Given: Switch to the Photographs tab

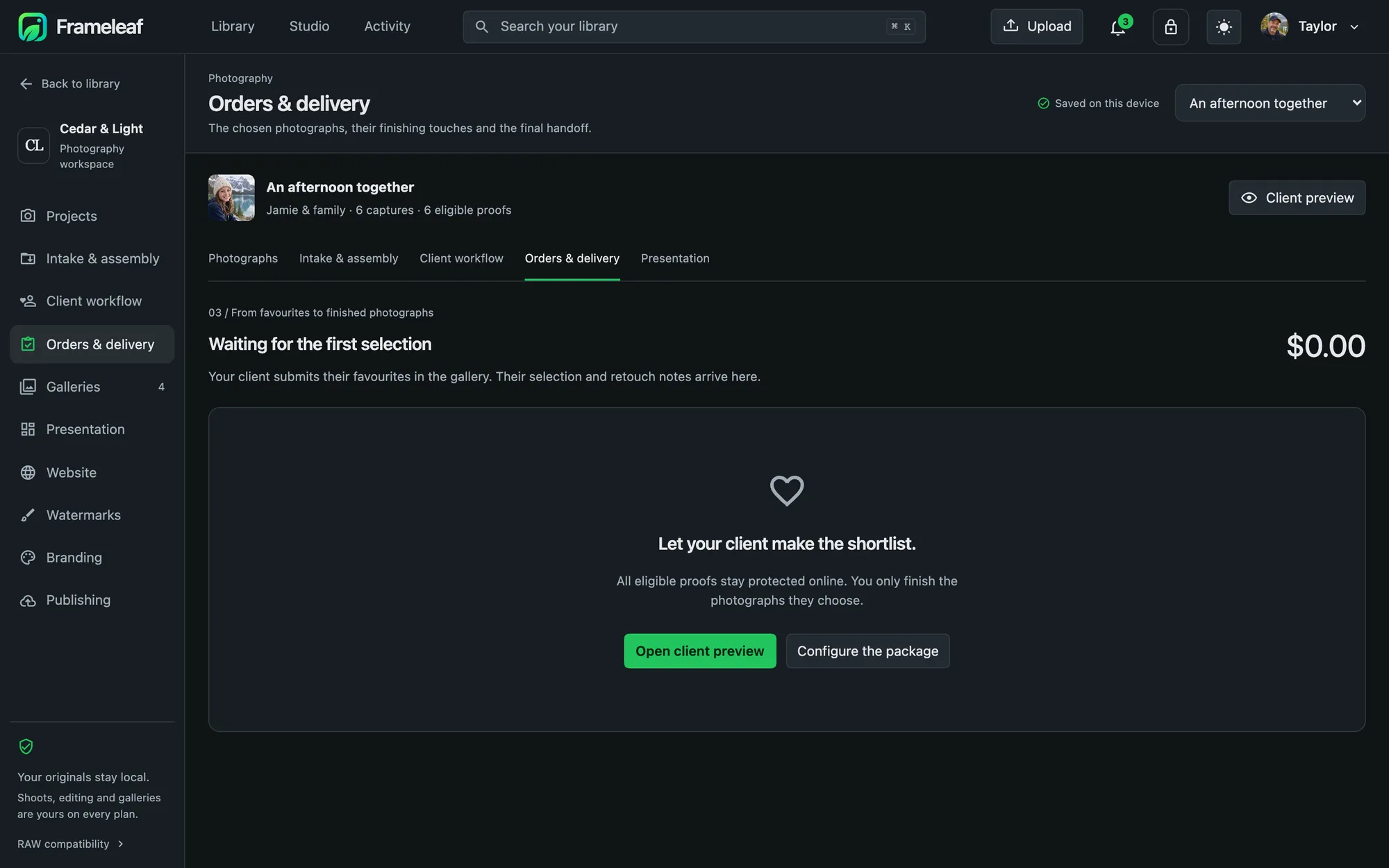Looking at the screenshot, I should coord(243,258).
